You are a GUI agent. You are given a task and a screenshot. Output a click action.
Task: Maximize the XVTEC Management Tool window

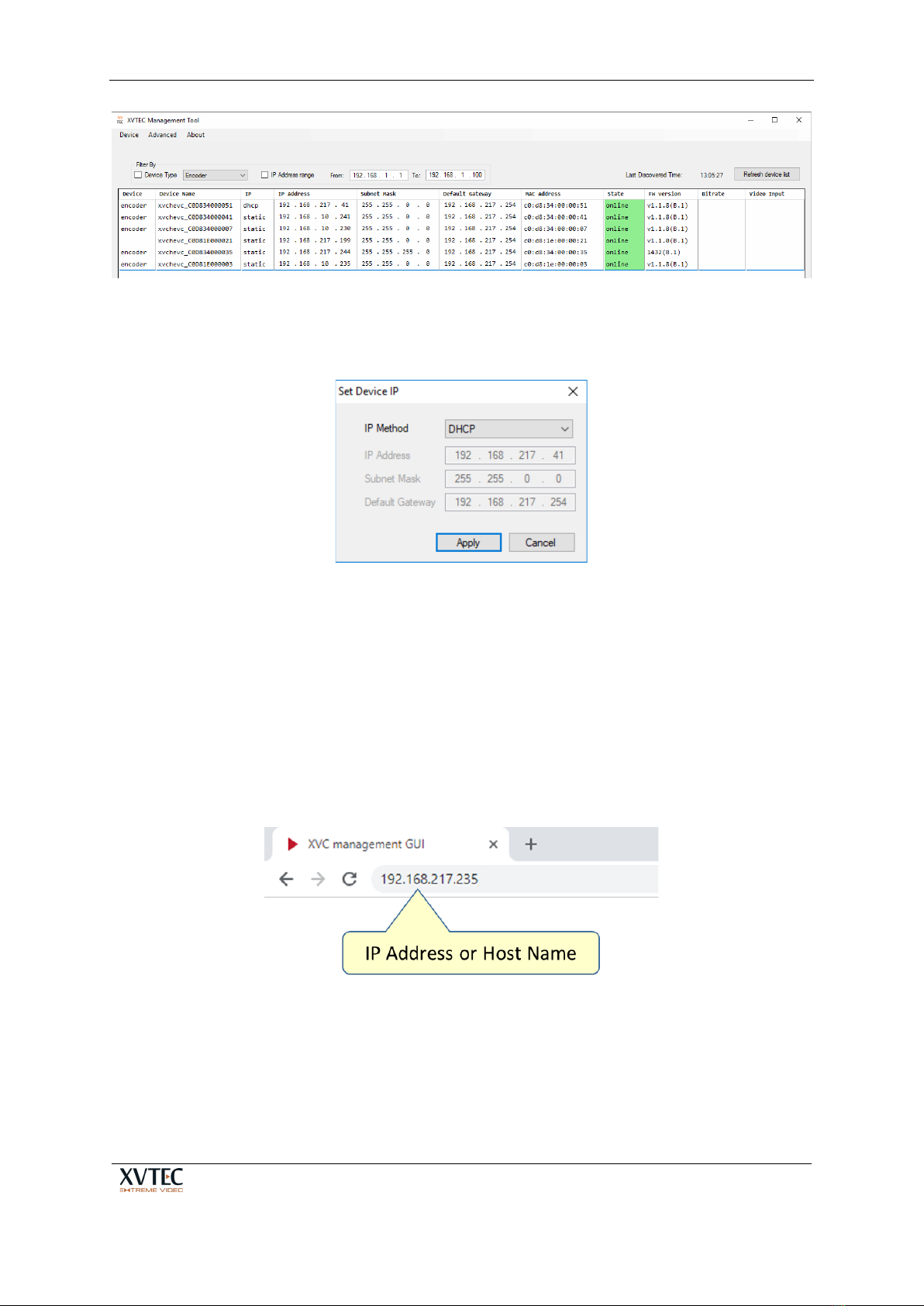[x=774, y=120]
